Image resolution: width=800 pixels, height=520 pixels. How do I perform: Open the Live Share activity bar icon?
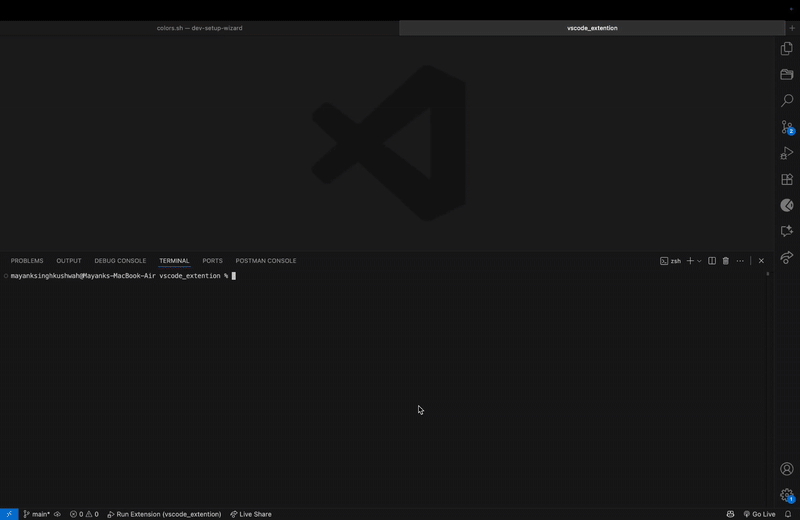pyautogui.click(x=787, y=257)
